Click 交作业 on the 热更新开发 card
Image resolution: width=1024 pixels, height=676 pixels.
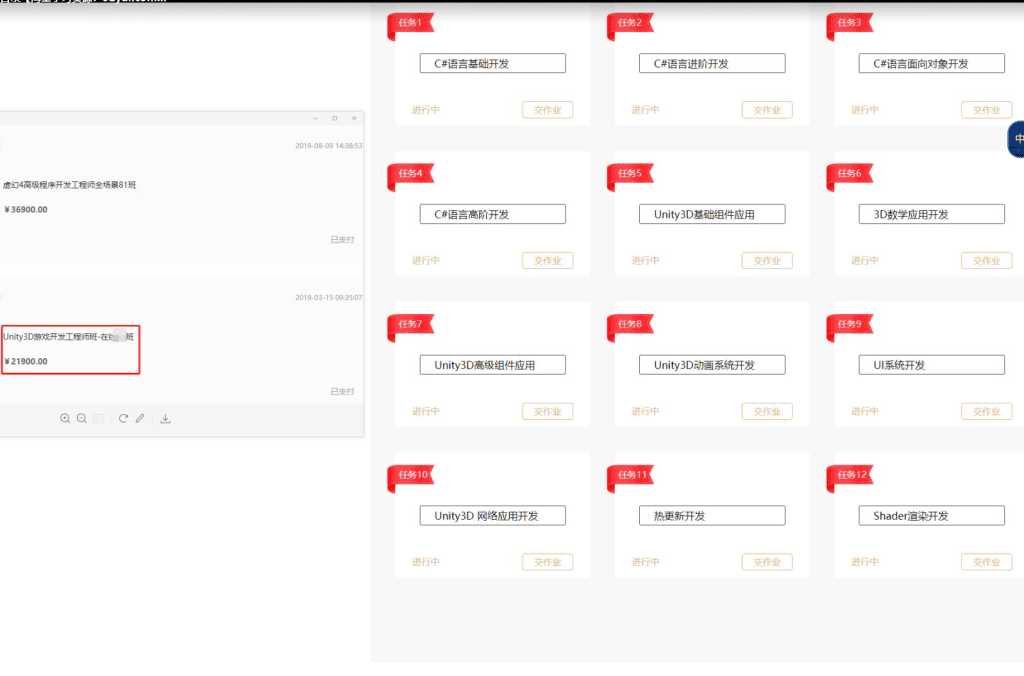(x=767, y=562)
